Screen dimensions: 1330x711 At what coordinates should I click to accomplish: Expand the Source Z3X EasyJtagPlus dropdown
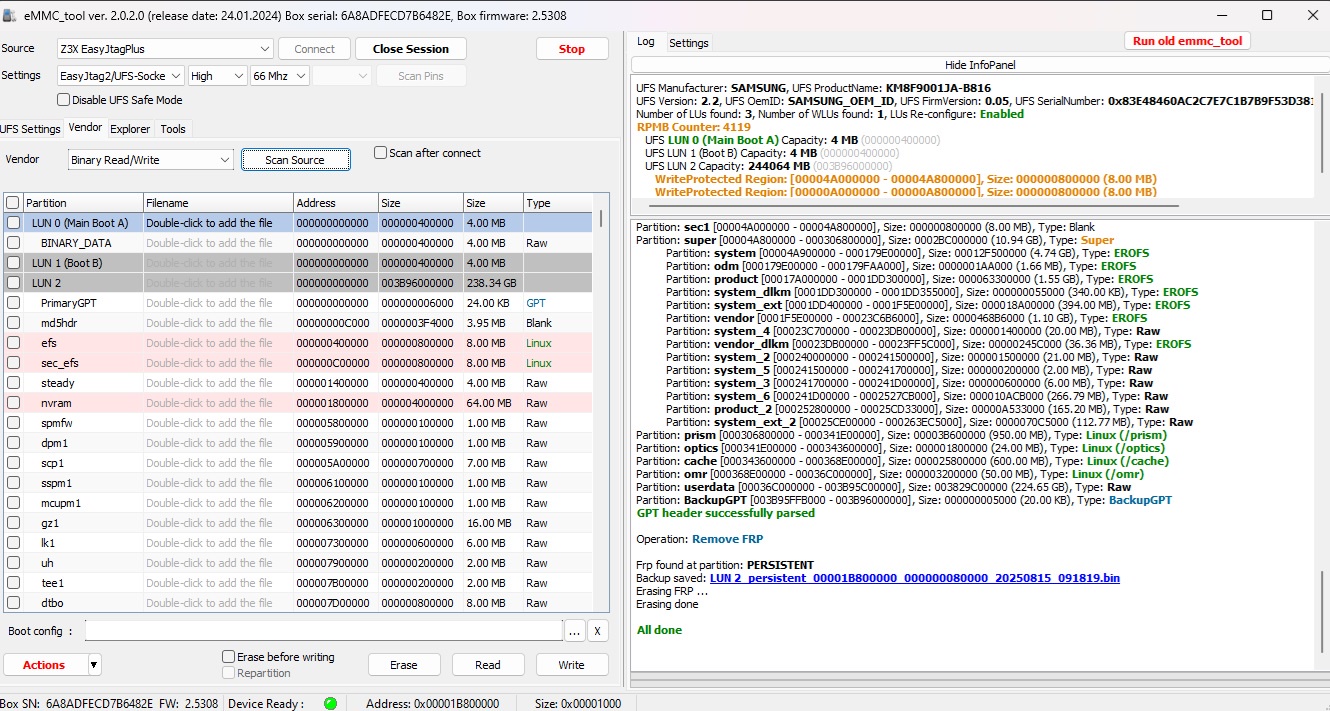[x=264, y=49]
